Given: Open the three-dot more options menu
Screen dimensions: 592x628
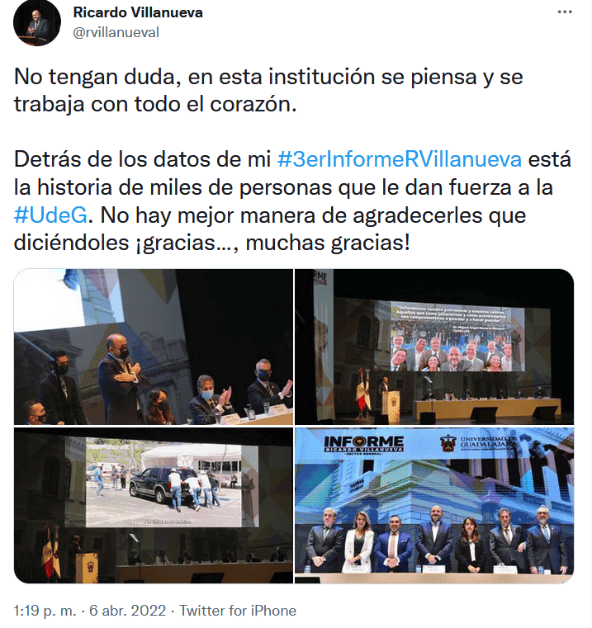Looking at the screenshot, I should pos(565,12).
